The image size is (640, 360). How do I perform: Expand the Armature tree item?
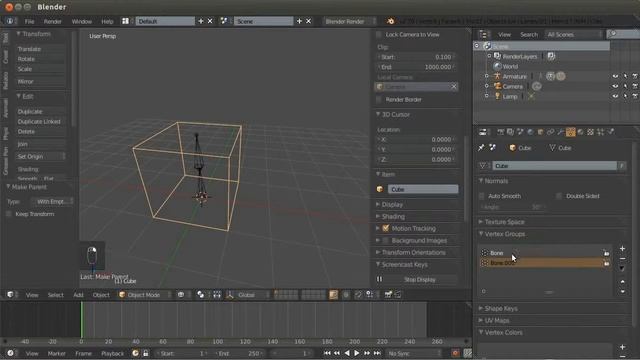point(487,76)
